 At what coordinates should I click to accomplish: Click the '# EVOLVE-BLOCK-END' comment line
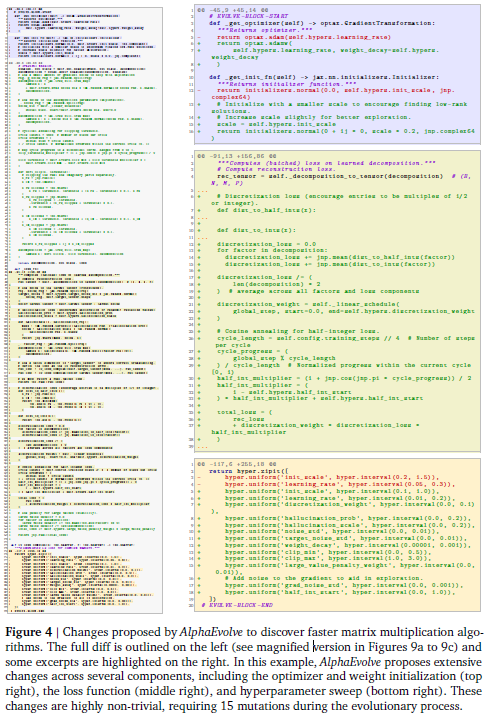(x=237, y=605)
